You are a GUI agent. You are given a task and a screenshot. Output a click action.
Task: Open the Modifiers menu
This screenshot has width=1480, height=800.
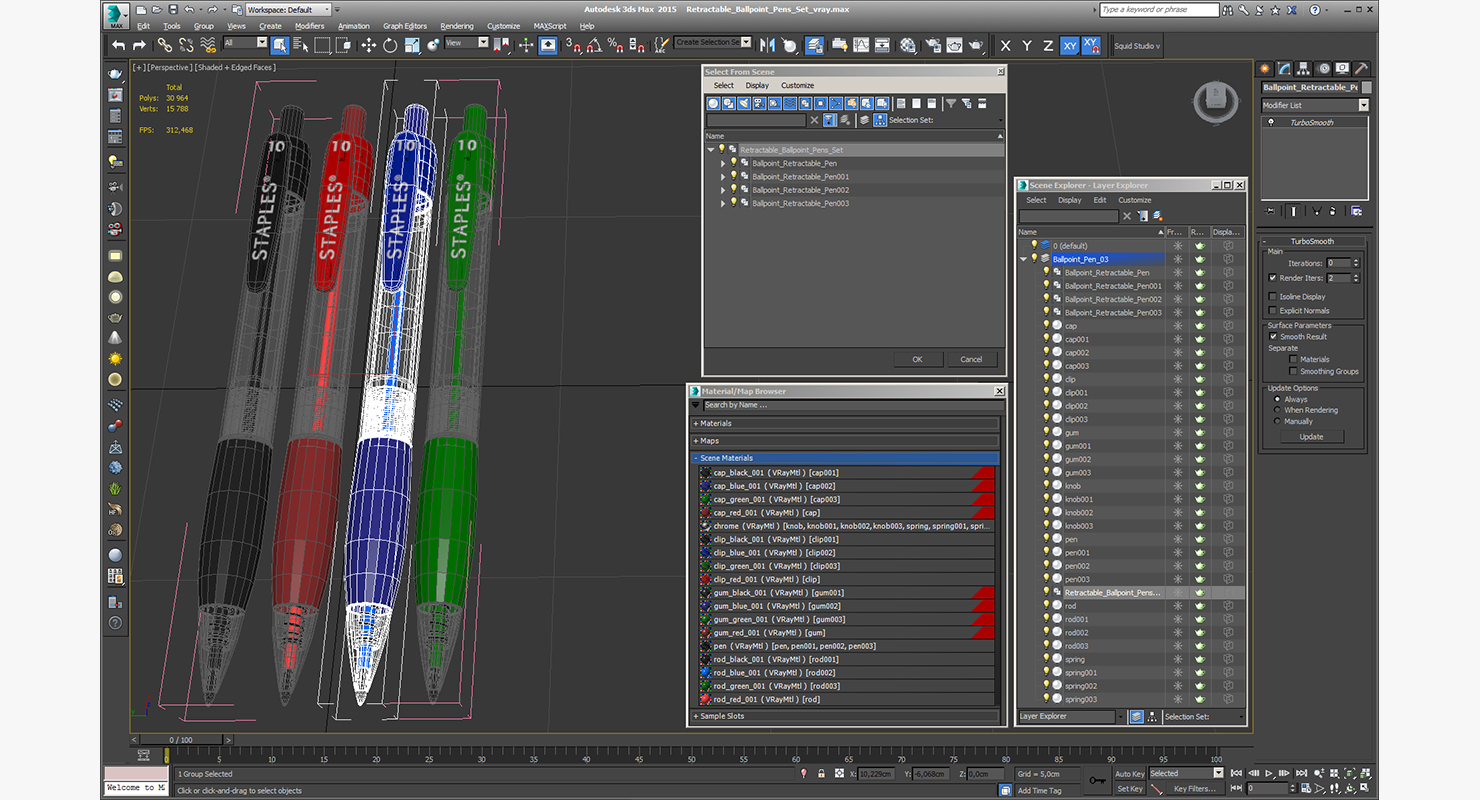click(x=309, y=26)
